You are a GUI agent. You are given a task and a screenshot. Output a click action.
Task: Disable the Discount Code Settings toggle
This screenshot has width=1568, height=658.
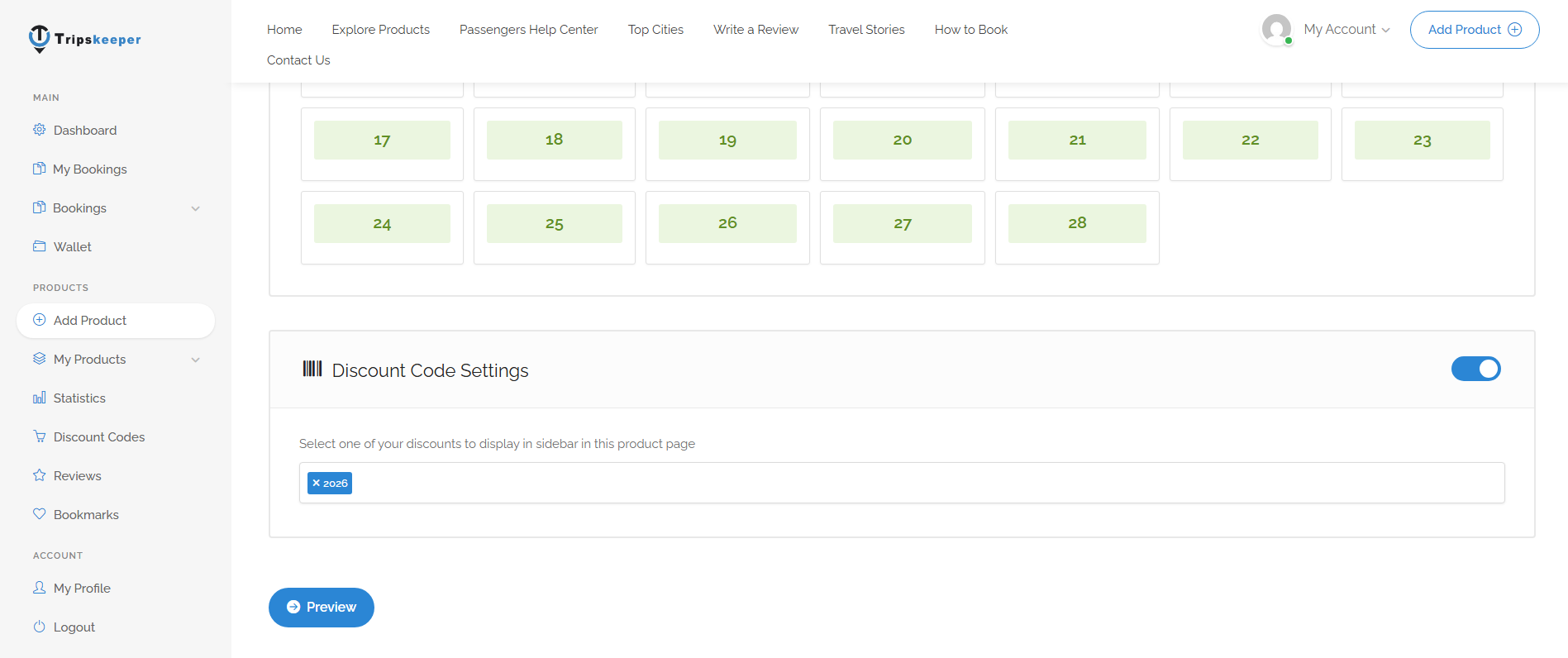point(1475,369)
